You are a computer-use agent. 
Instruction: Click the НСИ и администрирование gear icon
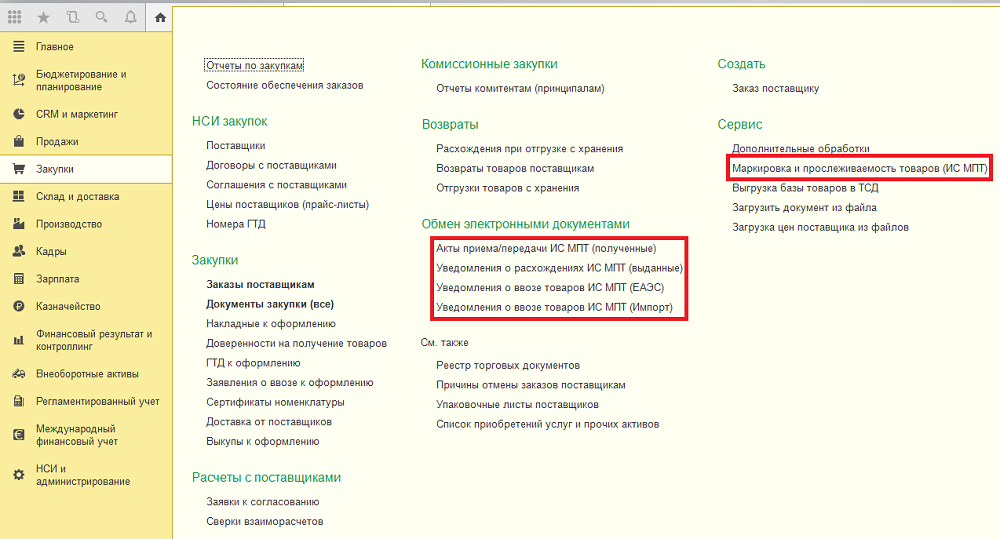tap(18, 475)
